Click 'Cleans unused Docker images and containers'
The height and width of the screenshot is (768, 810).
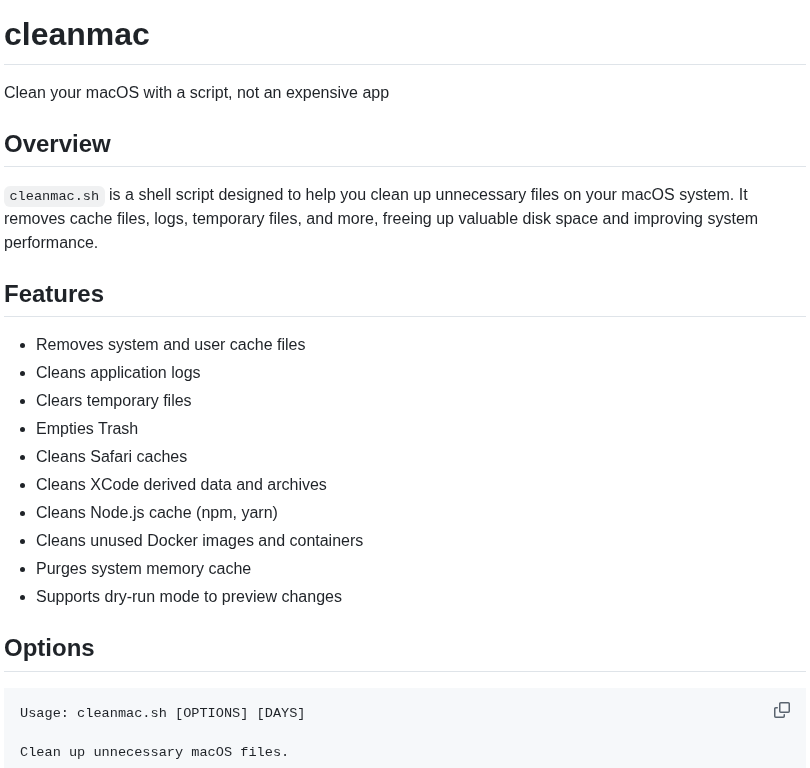(199, 540)
